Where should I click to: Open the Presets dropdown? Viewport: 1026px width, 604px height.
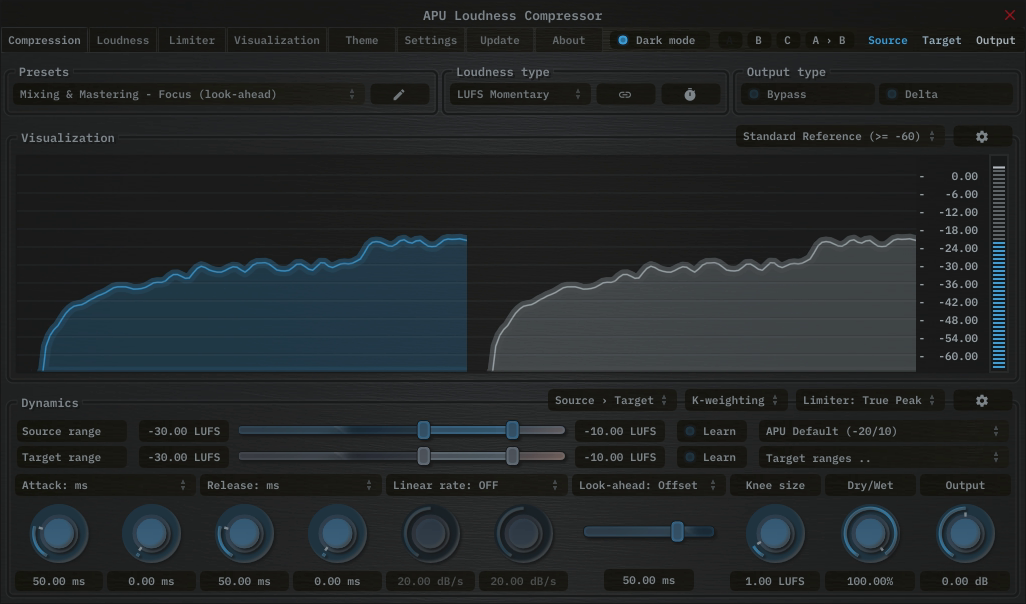[188, 94]
